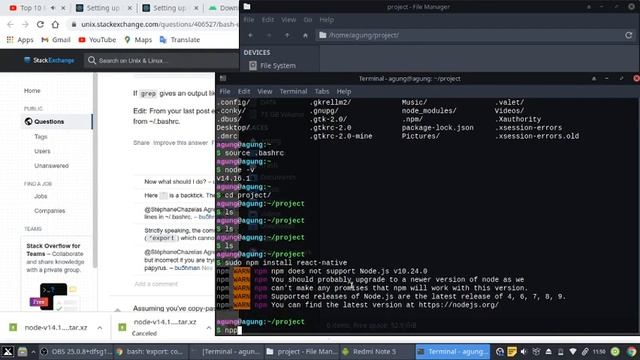Close the 'Top 10' Chrome tab
This screenshot has height=360, width=640.
point(63,8)
